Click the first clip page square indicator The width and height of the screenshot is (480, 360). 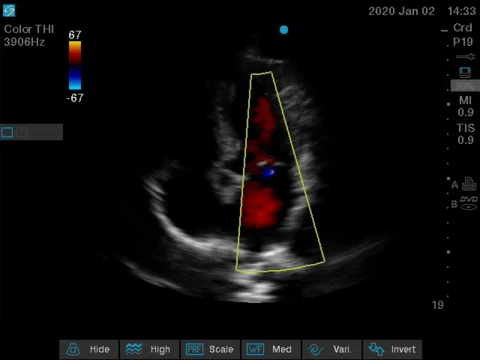pyautogui.click(x=7, y=133)
